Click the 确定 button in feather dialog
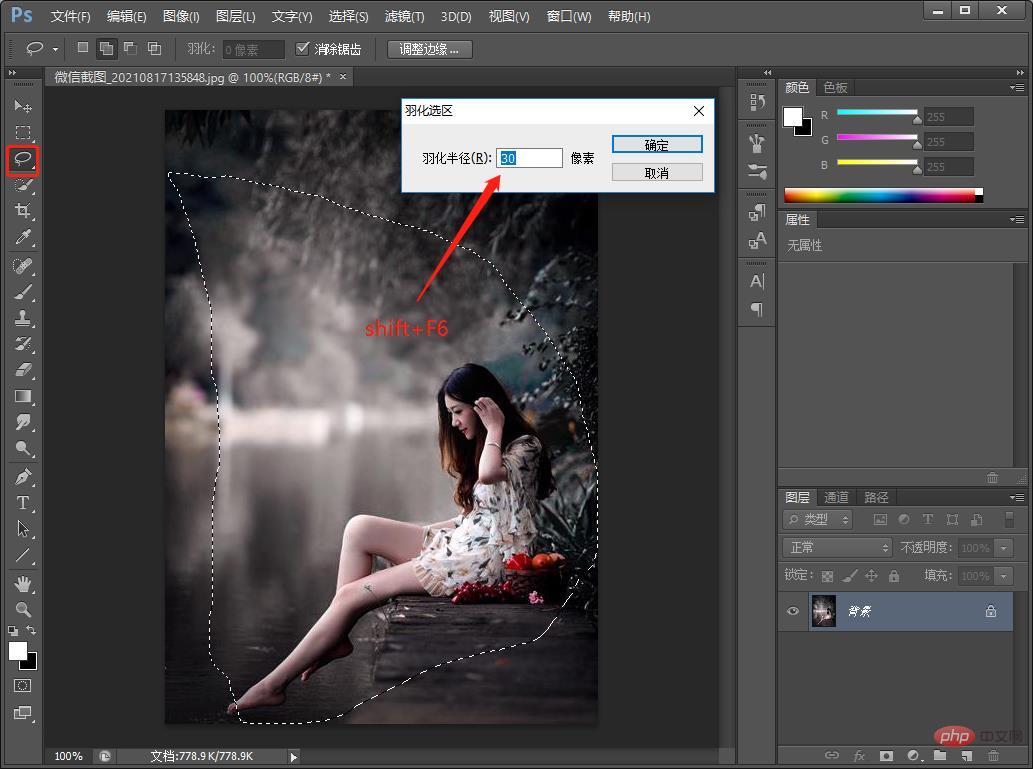This screenshot has width=1033, height=769. click(x=657, y=145)
